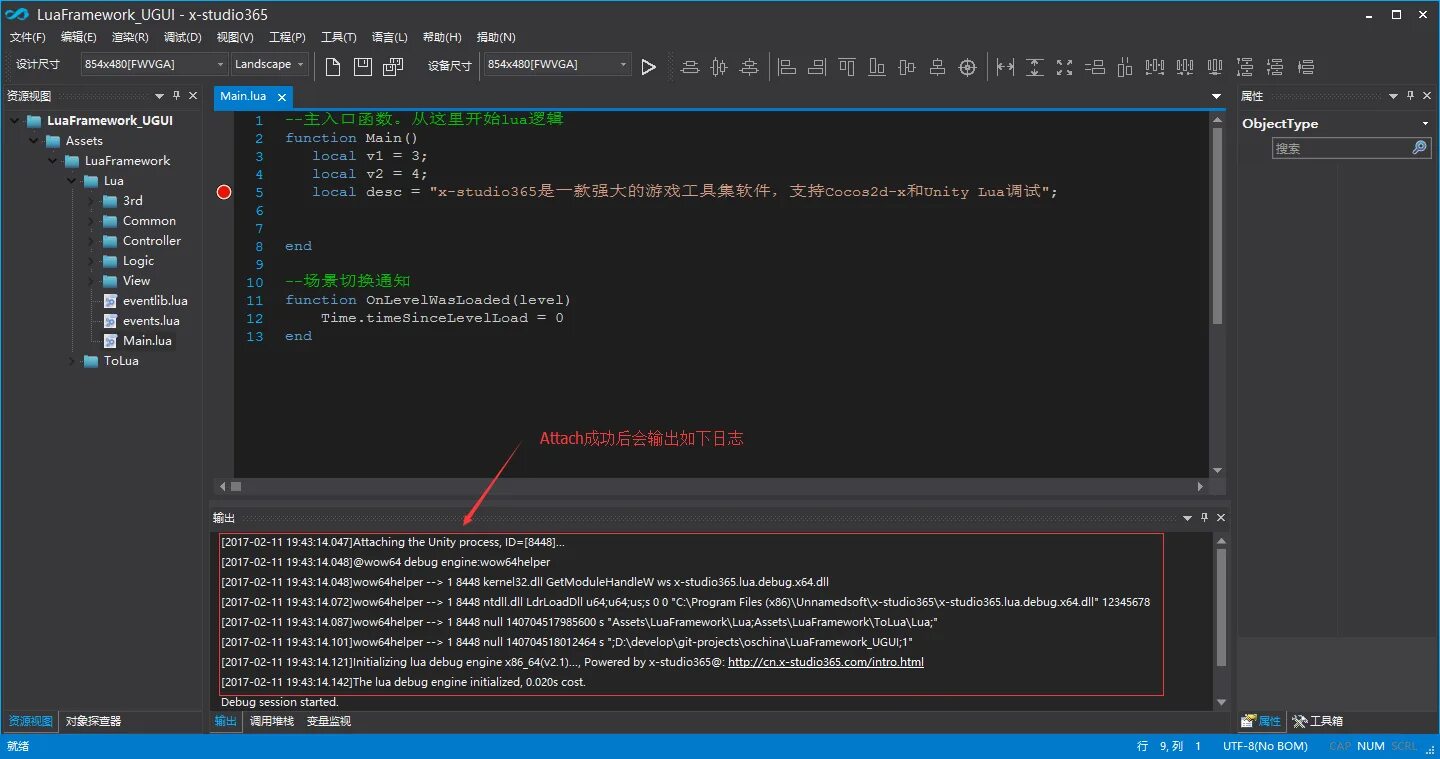Click the red breakpoint dot on line 5
This screenshot has height=759, width=1440.
pyautogui.click(x=224, y=192)
